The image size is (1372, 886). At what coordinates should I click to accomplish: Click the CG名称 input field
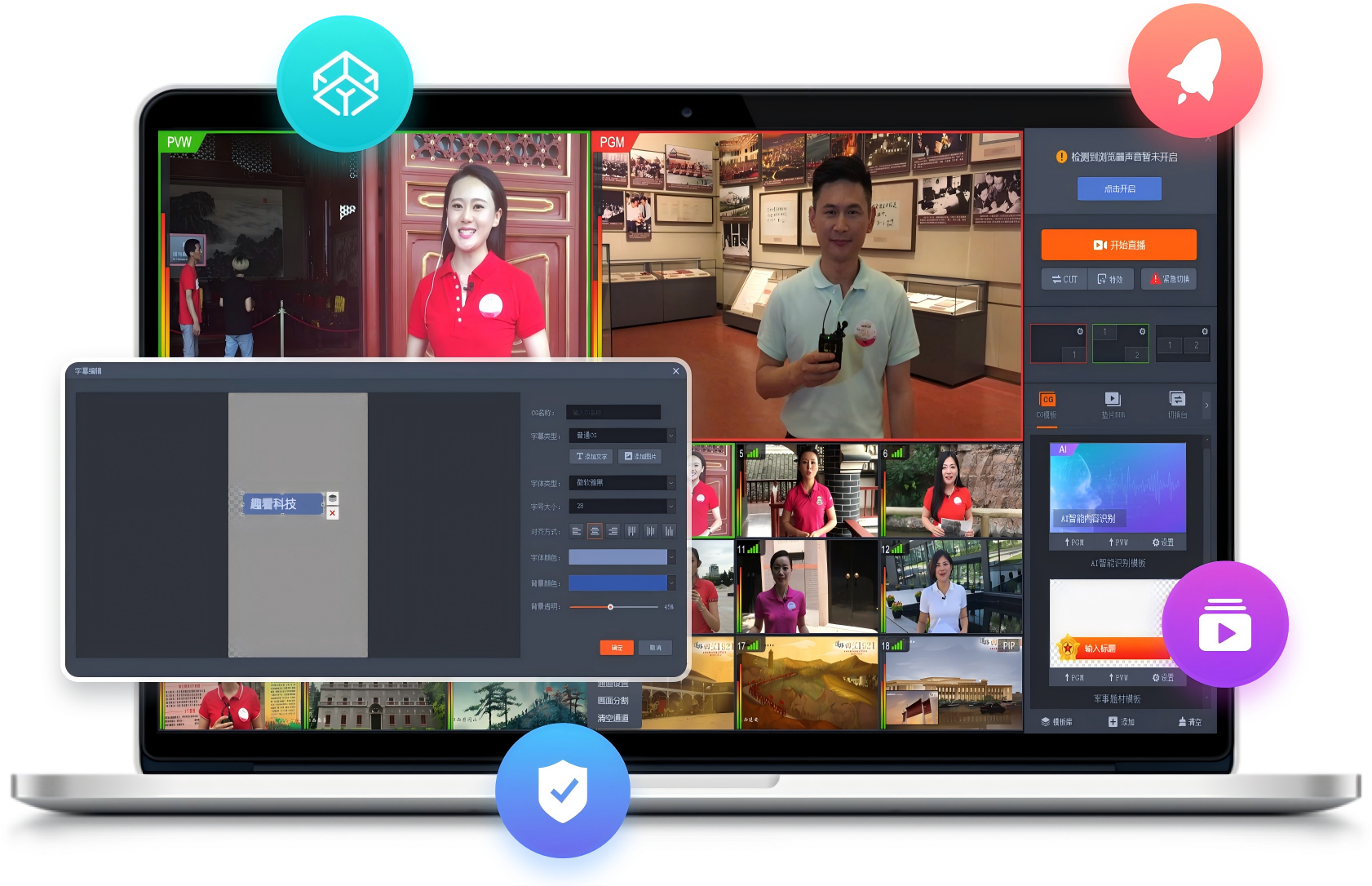pos(613,413)
